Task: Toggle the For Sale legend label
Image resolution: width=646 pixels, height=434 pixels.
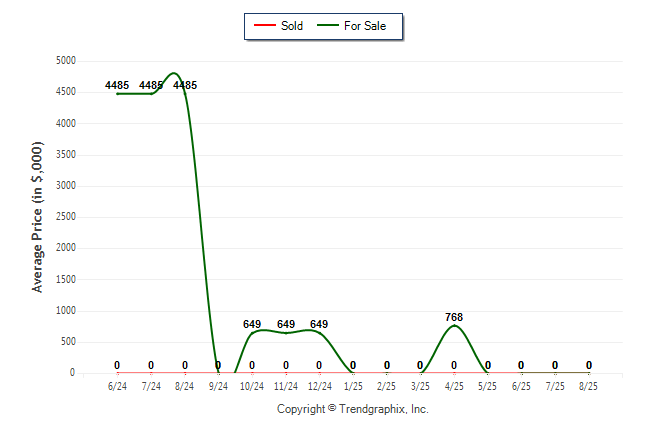Action: [x=365, y=26]
